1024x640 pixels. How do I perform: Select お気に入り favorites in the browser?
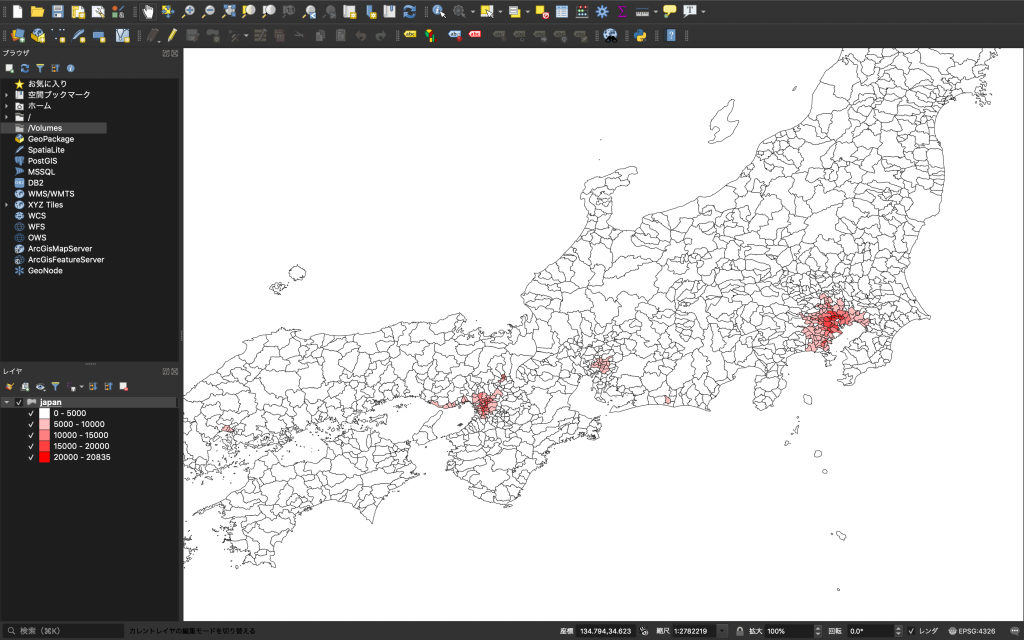[46, 84]
